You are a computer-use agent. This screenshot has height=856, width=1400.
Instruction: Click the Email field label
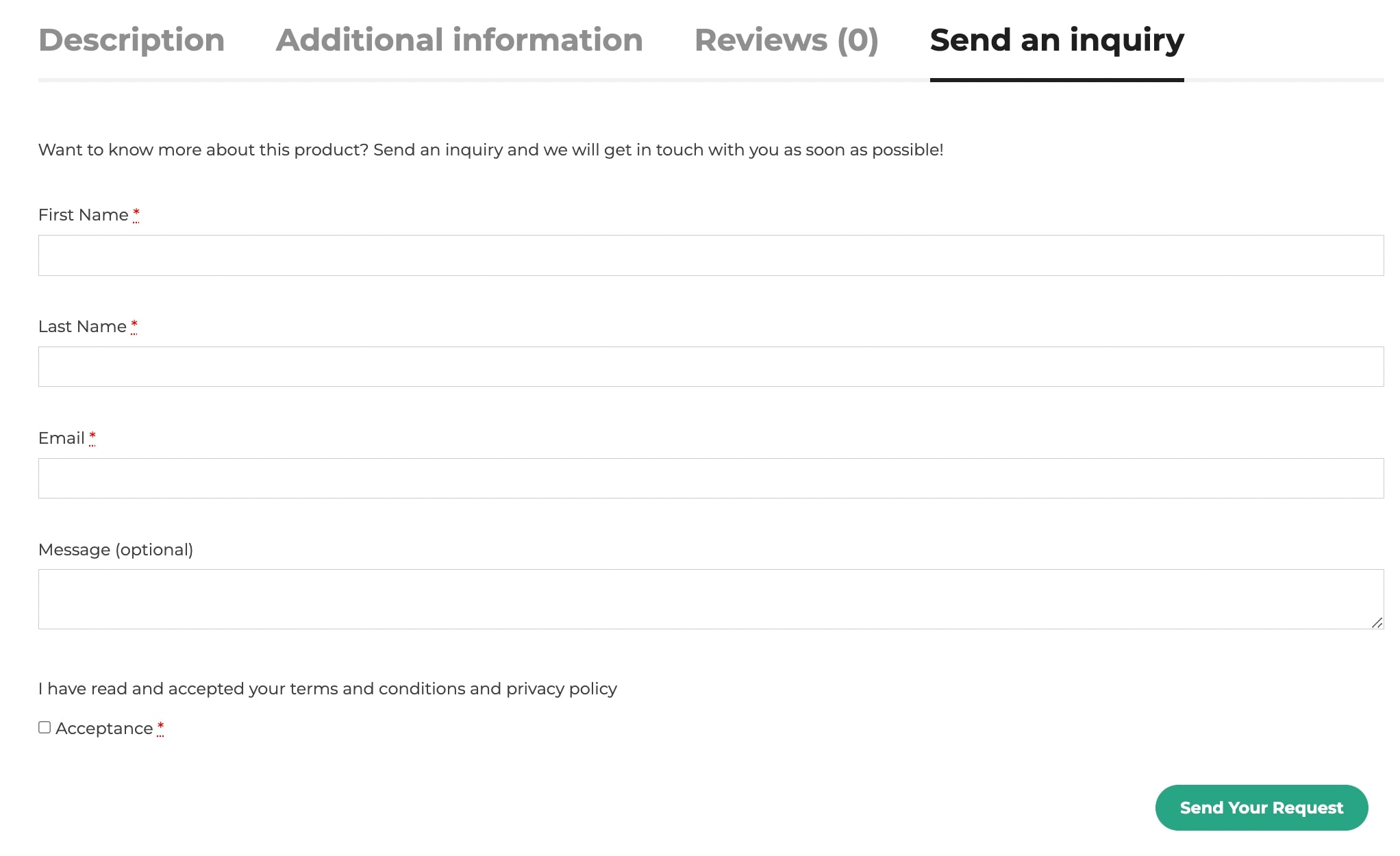click(x=62, y=438)
